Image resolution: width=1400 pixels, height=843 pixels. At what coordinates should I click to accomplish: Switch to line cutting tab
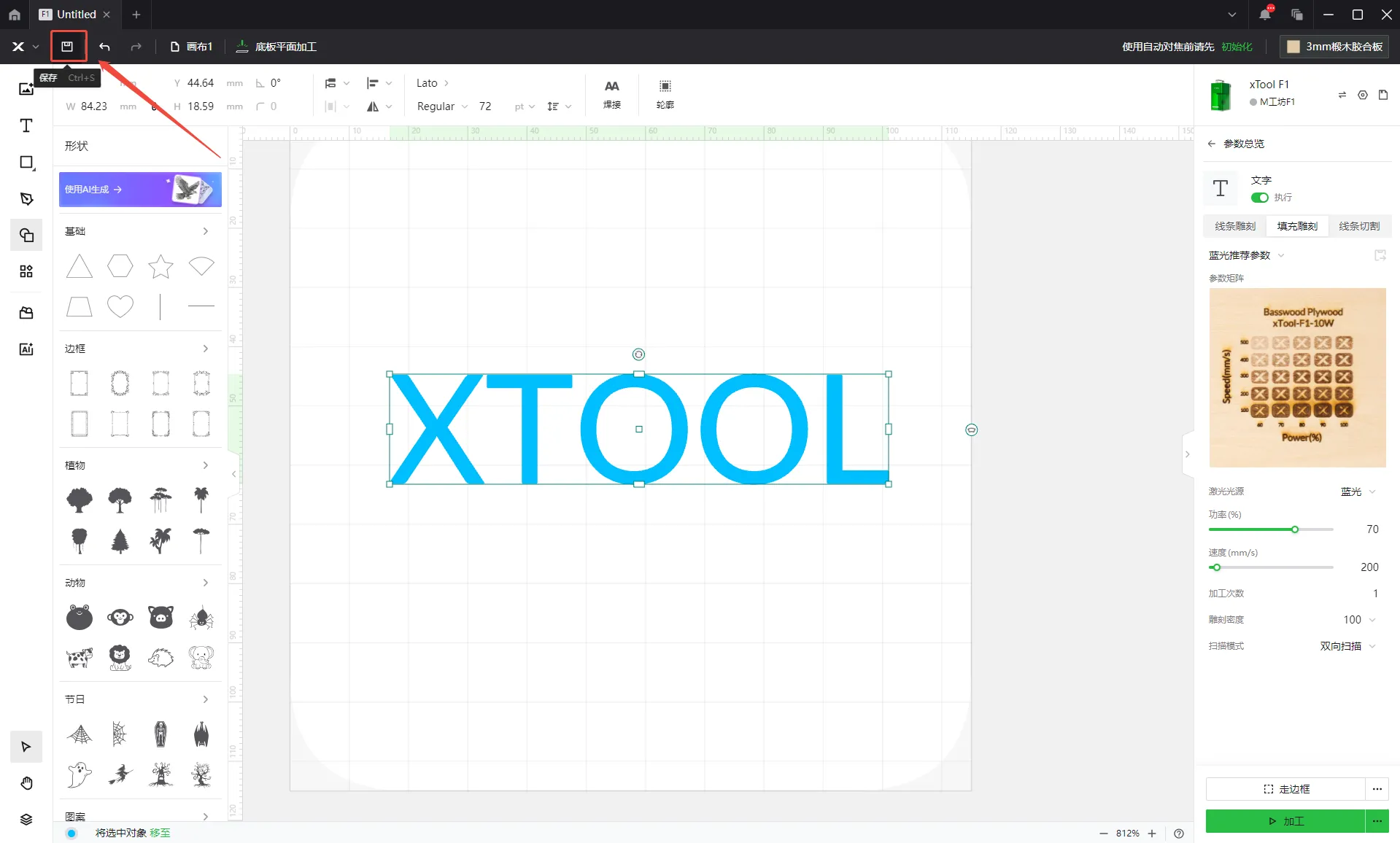(x=1359, y=226)
